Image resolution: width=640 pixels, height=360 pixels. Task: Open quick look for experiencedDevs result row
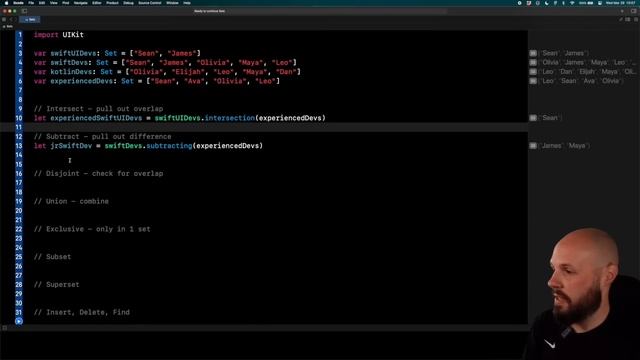tap(533, 81)
